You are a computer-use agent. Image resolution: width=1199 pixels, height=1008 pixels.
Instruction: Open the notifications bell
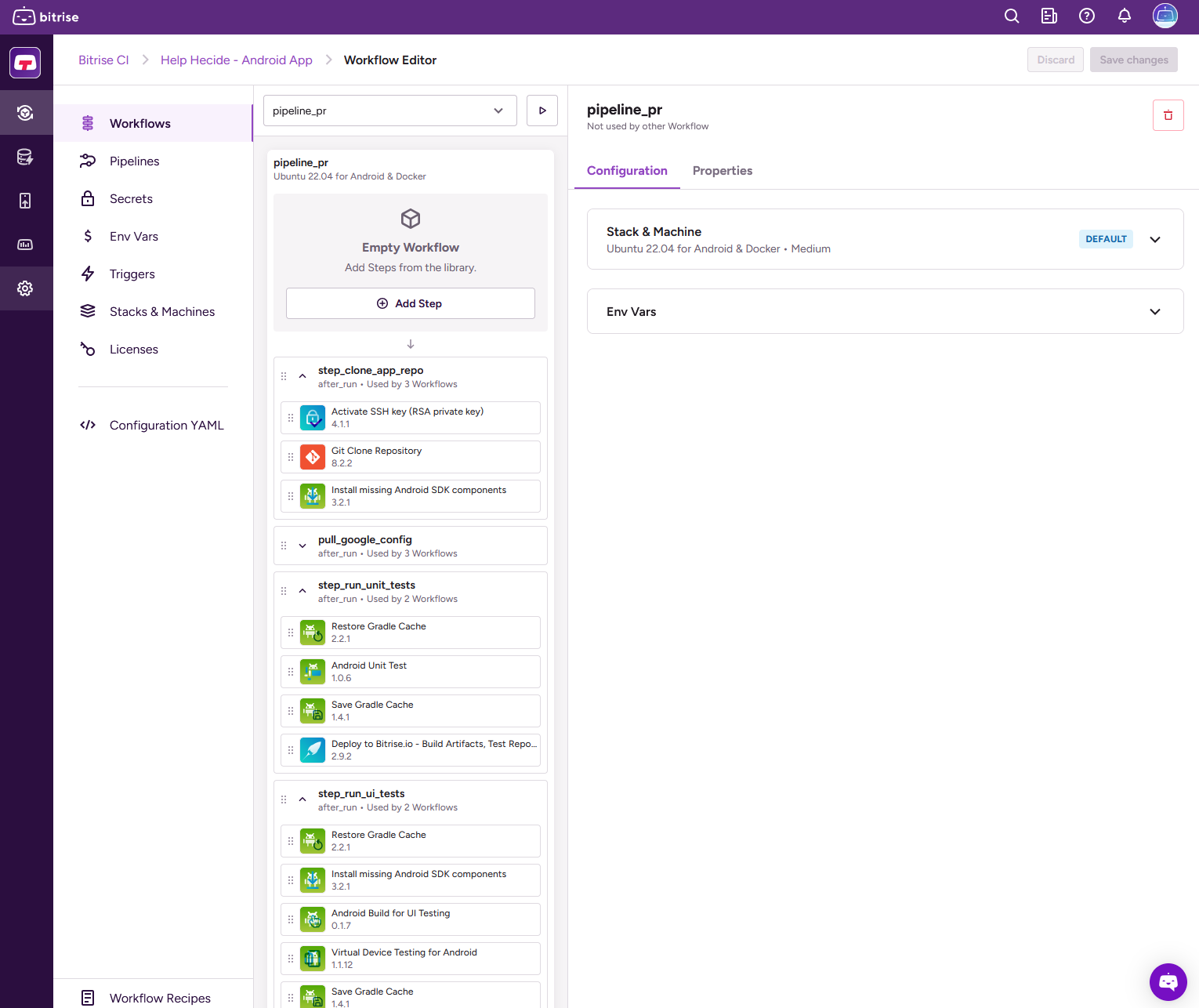[x=1124, y=16]
